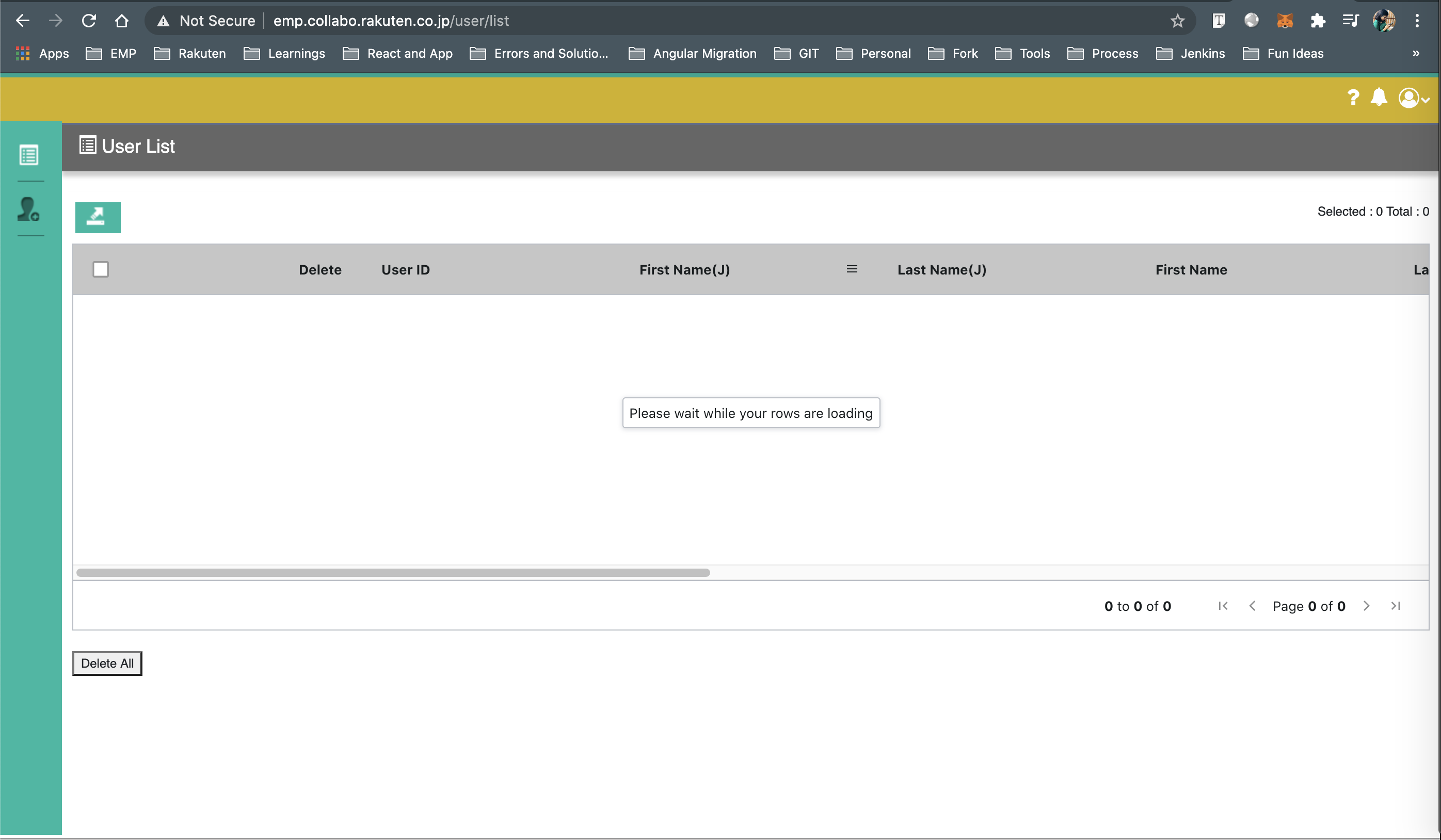The width and height of the screenshot is (1441, 840).
Task: Open the First Name(J) column menu
Action: click(x=852, y=269)
